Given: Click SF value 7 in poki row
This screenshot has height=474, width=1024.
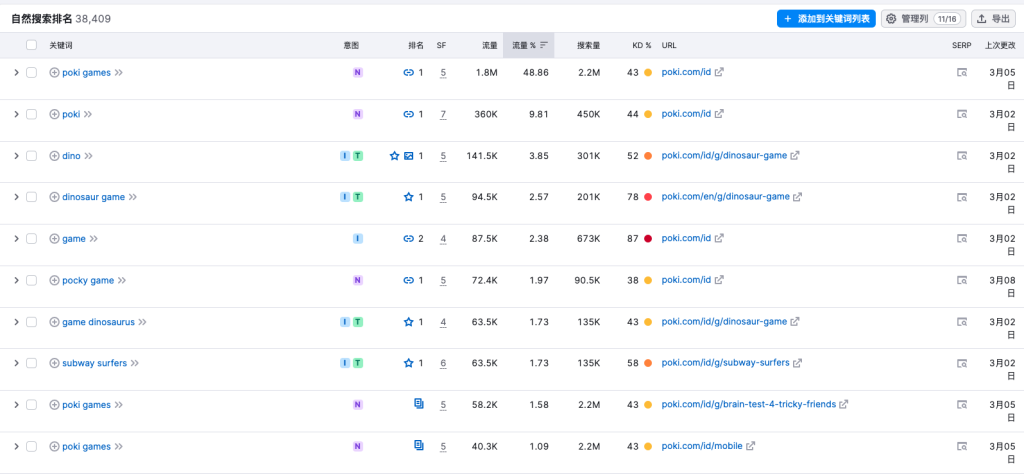Looking at the screenshot, I should [x=443, y=114].
